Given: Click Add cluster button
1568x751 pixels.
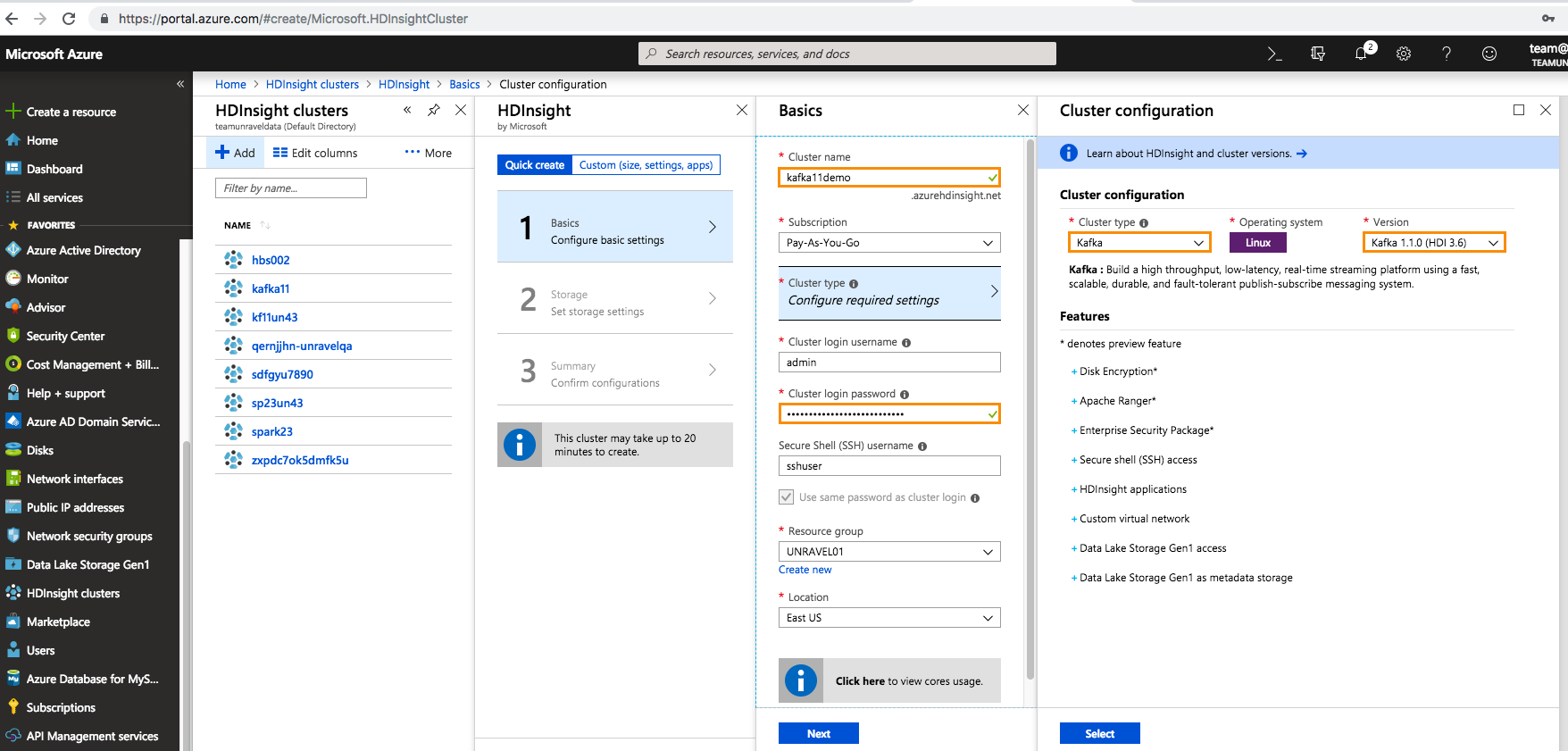Looking at the screenshot, I should point(236,153).
